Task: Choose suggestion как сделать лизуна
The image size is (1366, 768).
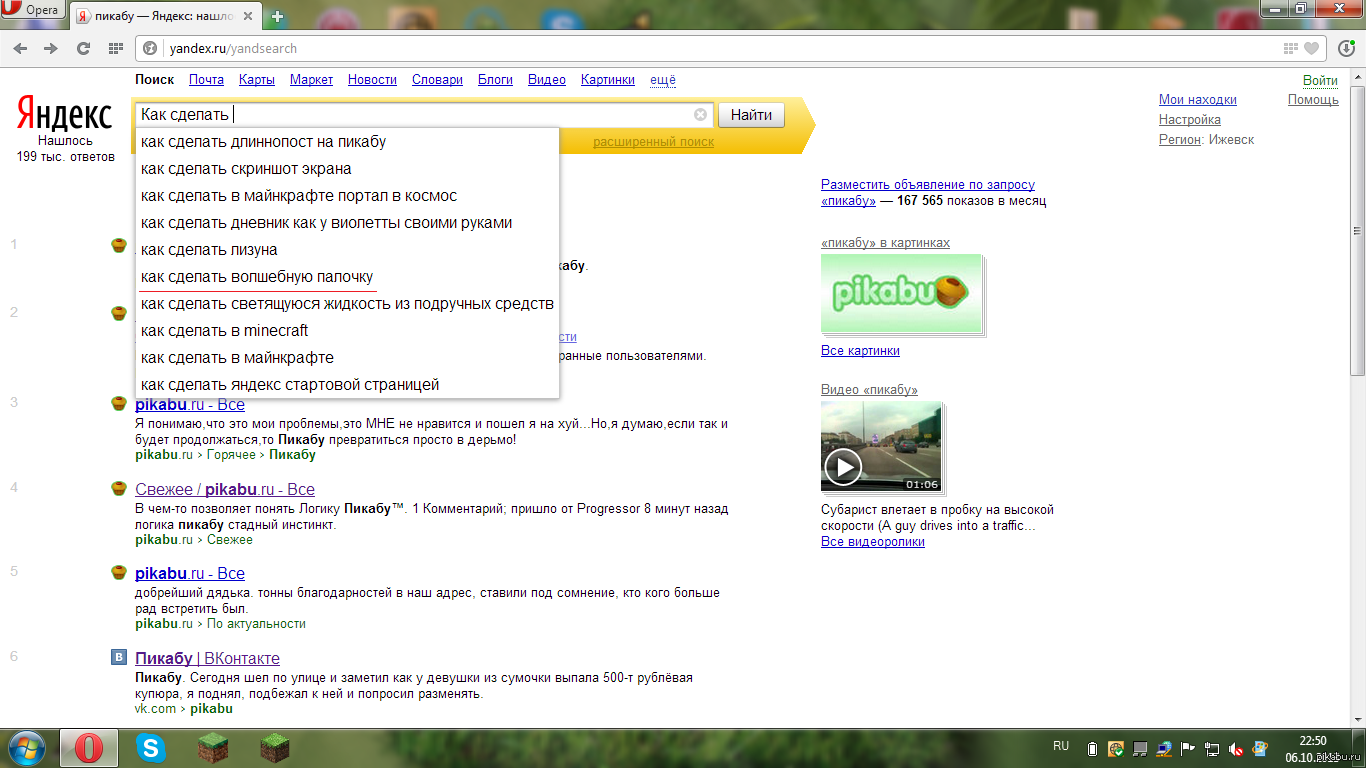Action: (x=347, y=250)
